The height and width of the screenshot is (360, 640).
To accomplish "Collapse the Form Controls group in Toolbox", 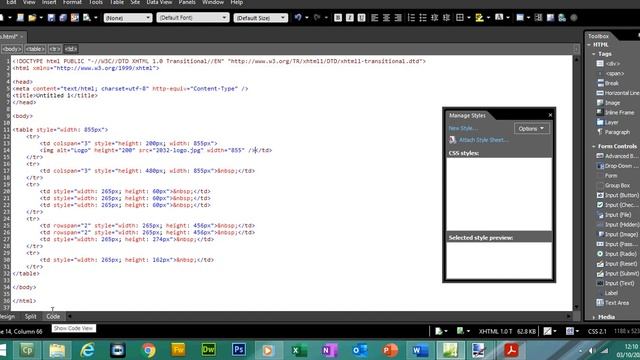I will pyautogui.click(x=594, y=146).
